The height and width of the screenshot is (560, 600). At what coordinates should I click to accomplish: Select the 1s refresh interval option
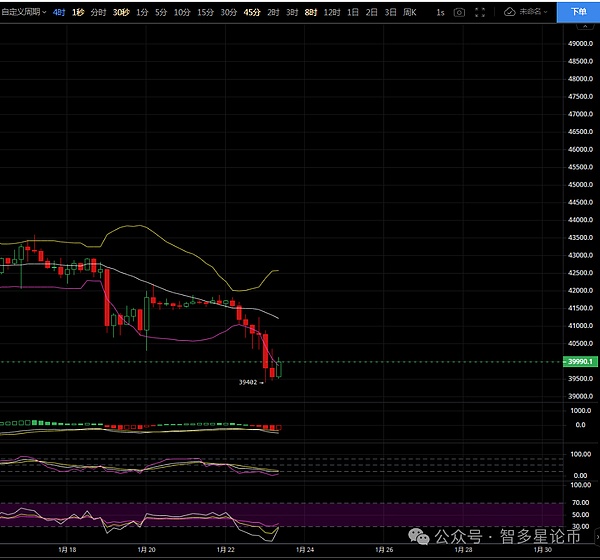pyautogui.click(x=440, y=12)
